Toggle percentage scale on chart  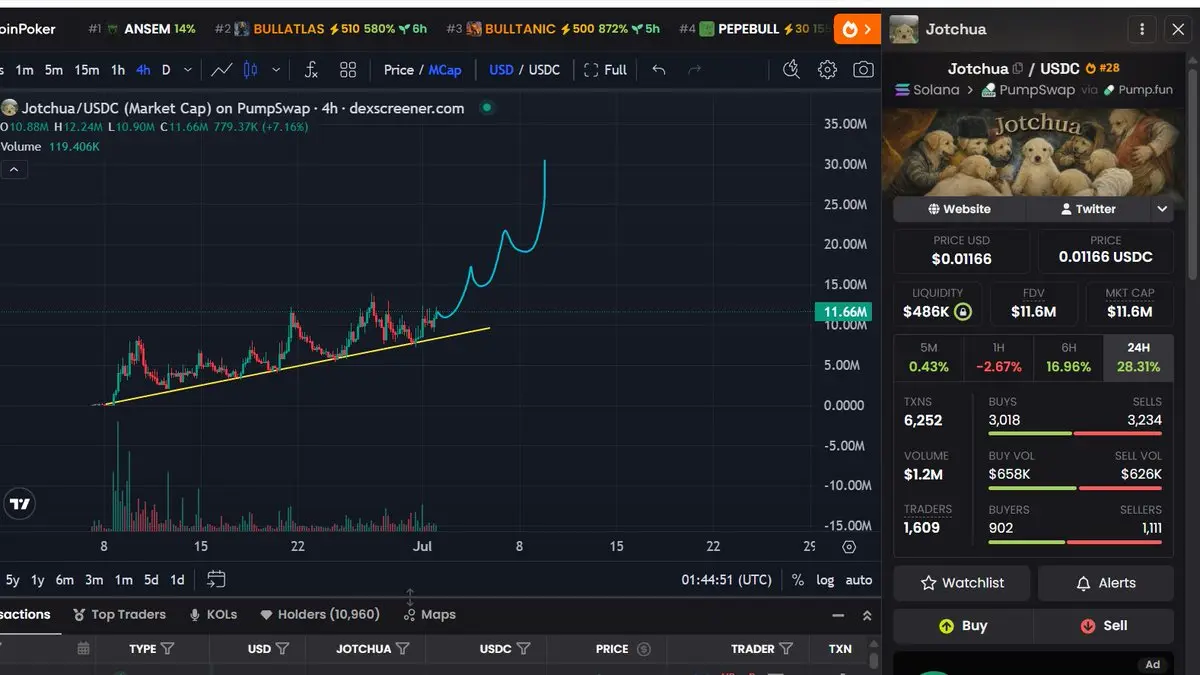pyautogui.click(x=797, y=580)
